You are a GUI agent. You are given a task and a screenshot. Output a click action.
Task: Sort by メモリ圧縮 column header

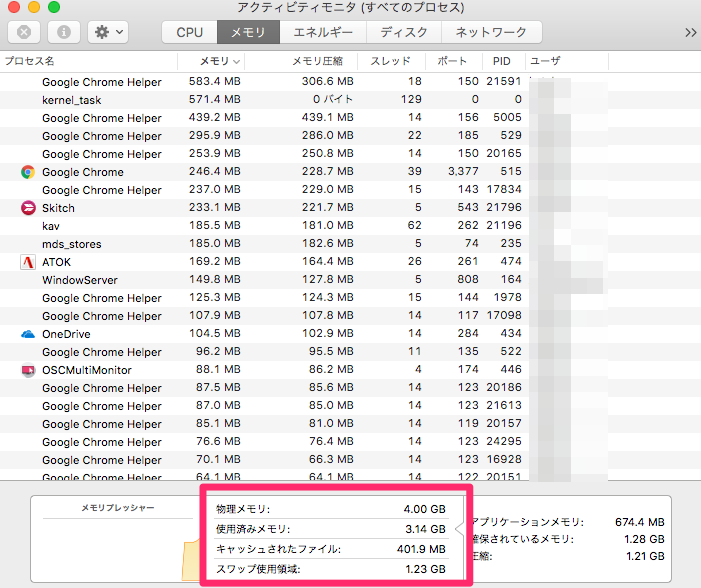click(301, 61)
